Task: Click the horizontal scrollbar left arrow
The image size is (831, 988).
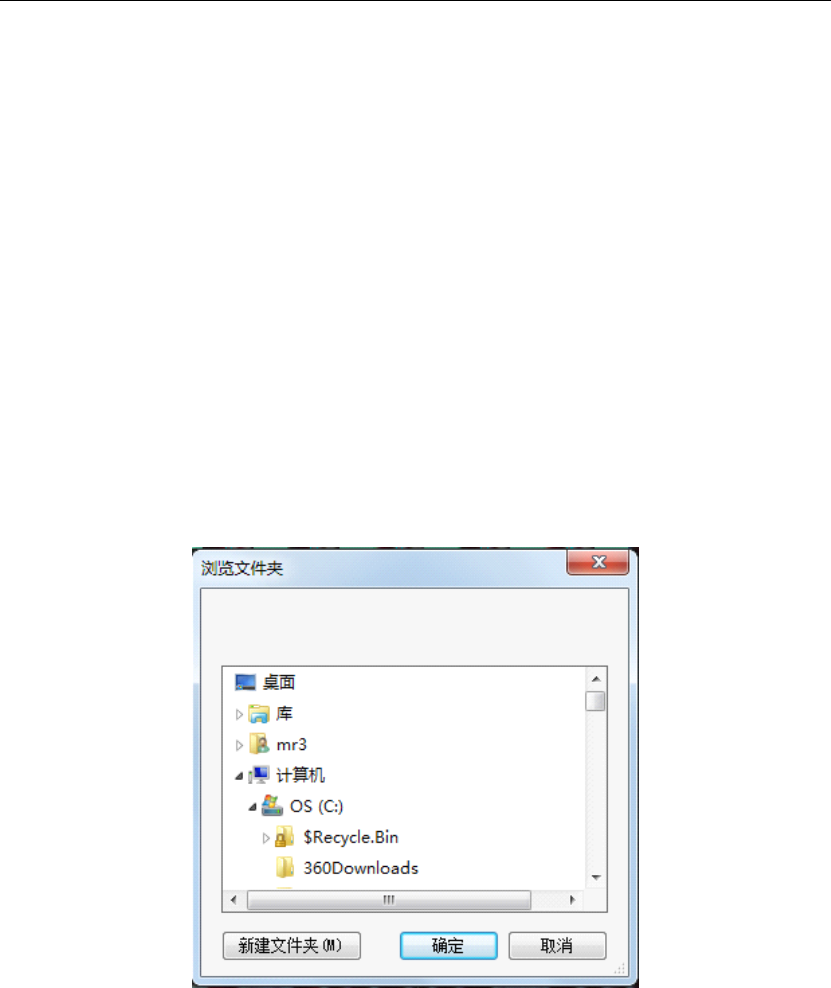Action: click(234, 900)
